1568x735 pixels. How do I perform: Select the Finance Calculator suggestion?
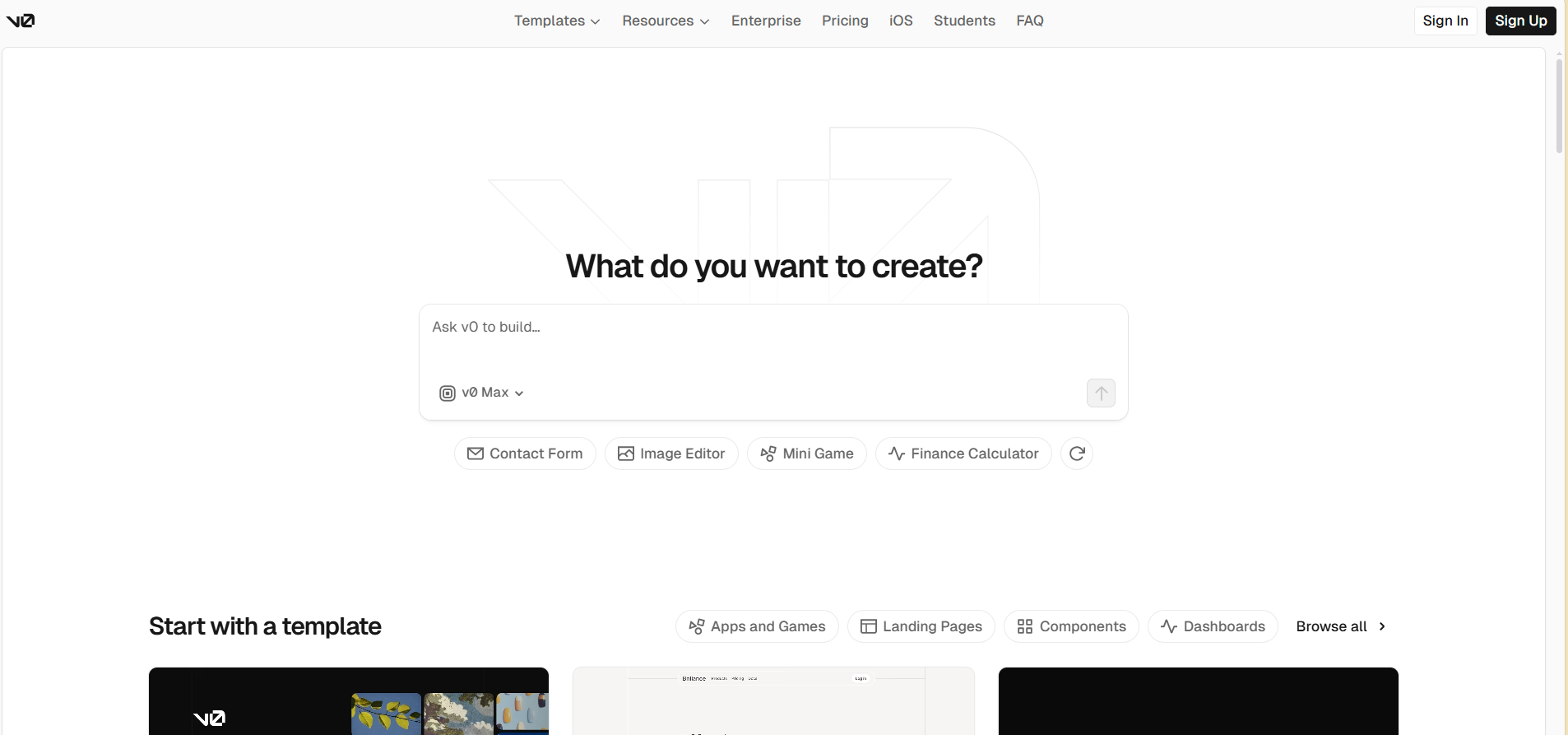963,454
